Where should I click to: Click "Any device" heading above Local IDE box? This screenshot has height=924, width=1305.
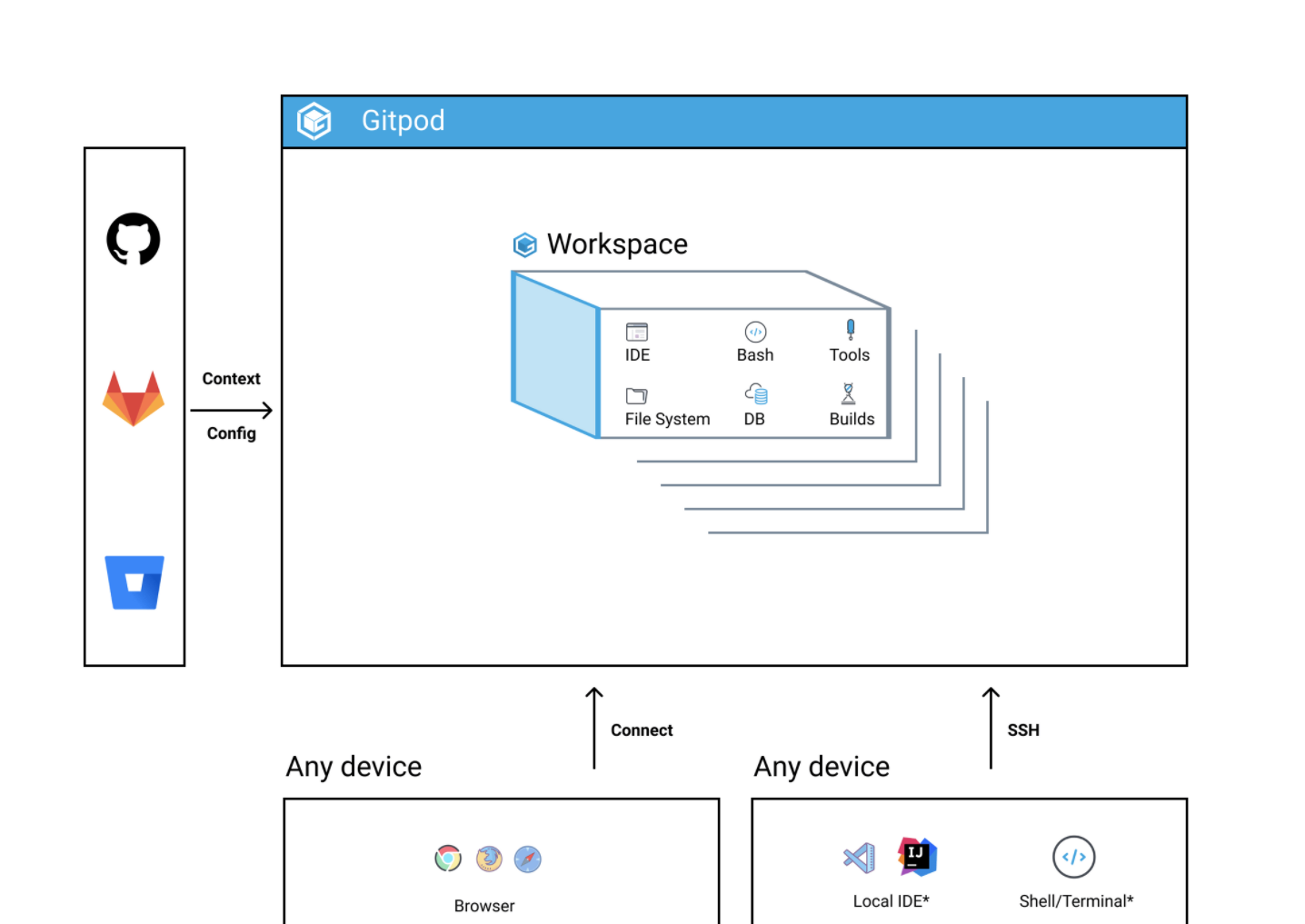[822, 768]
